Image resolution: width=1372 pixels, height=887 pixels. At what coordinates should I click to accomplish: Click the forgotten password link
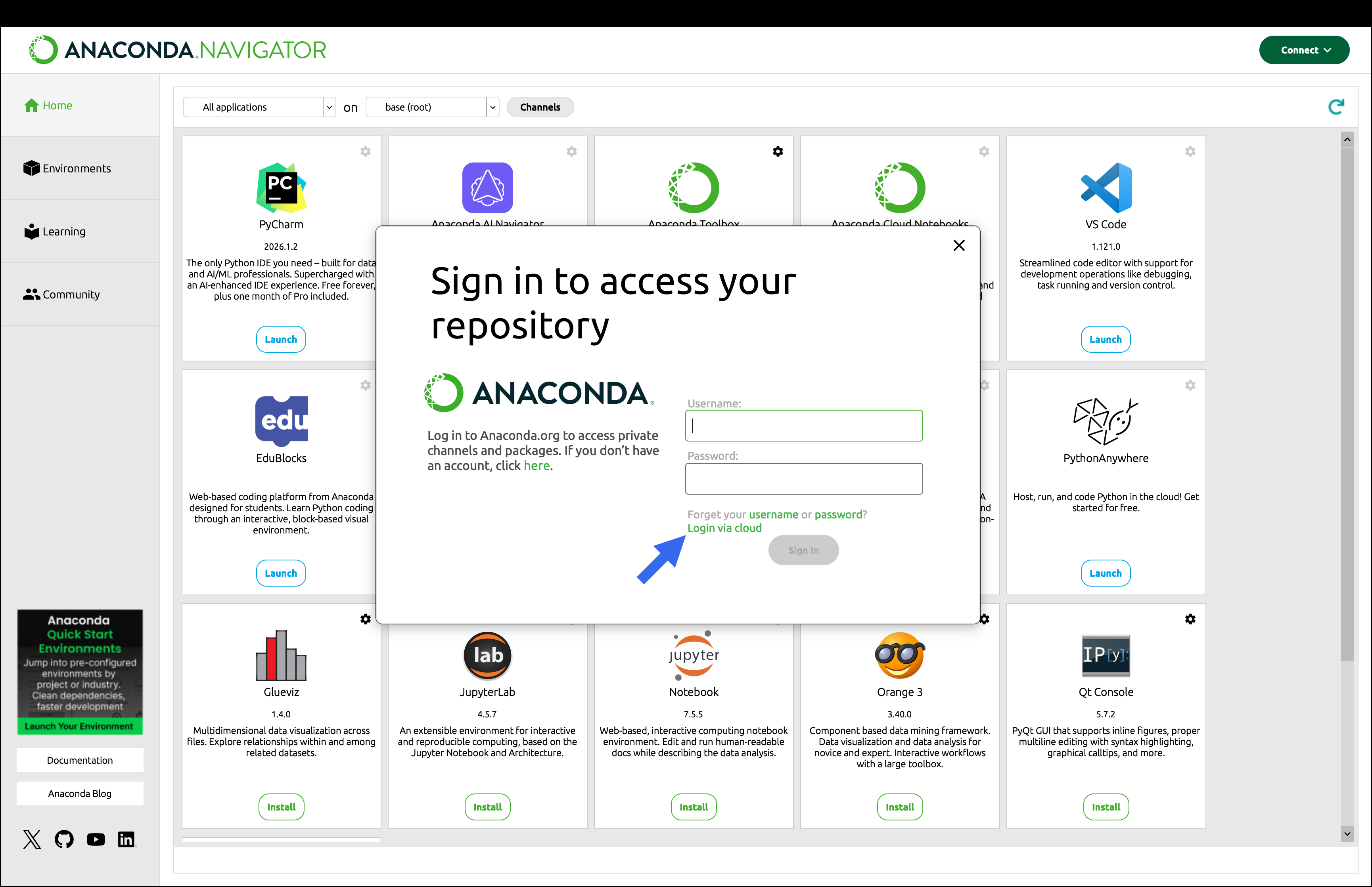pyautogui.click(x=838, y=514)
